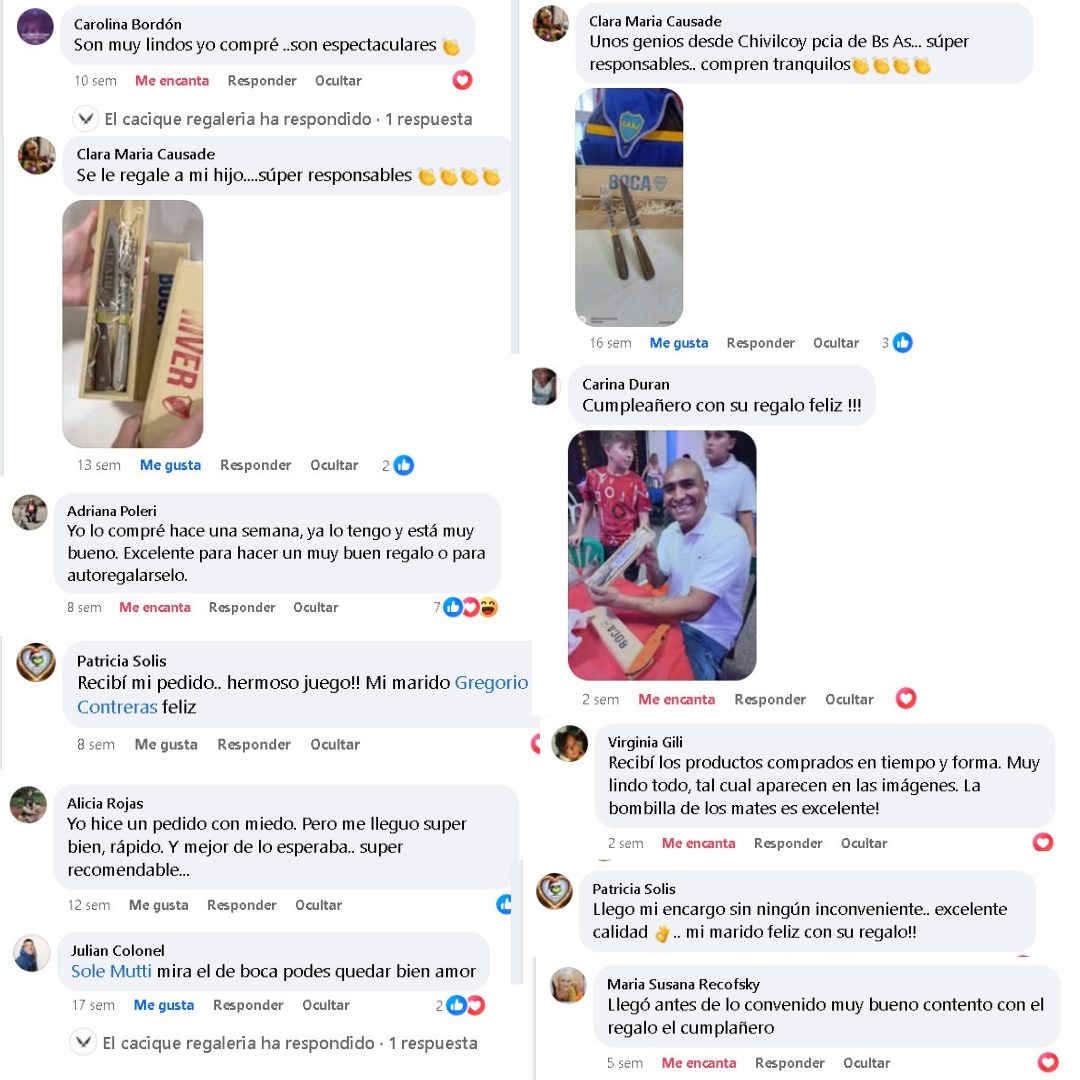Open Sole Mutti tagged profile link
Viewport: 1080px width, 1080px height.
(111, 971)
